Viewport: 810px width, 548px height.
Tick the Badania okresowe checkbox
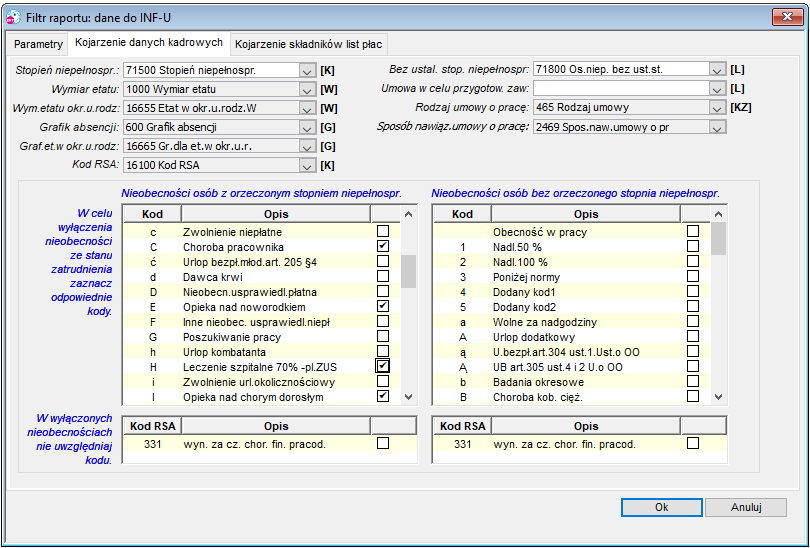693,381
